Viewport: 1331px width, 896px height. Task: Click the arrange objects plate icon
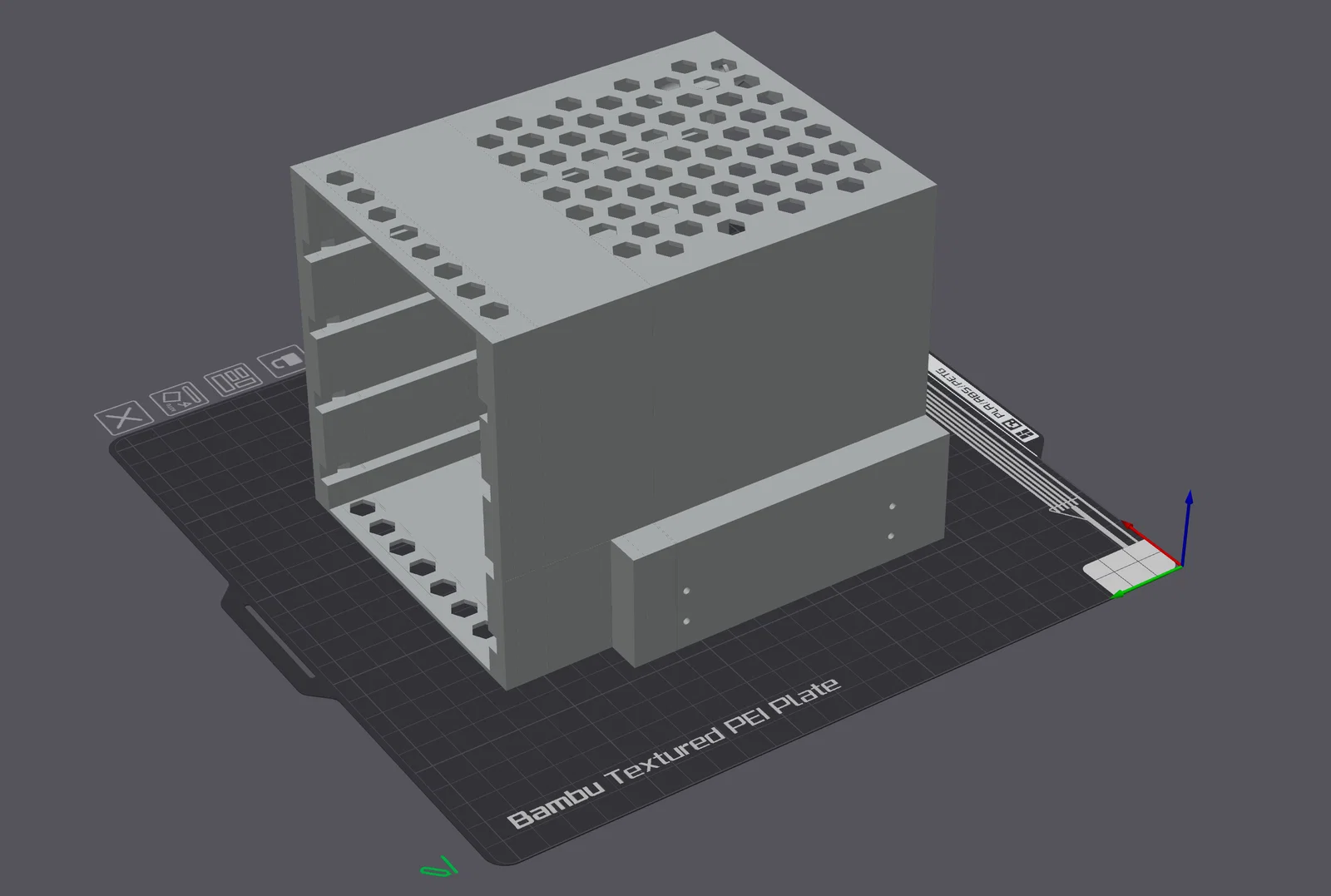click(232, 379)
